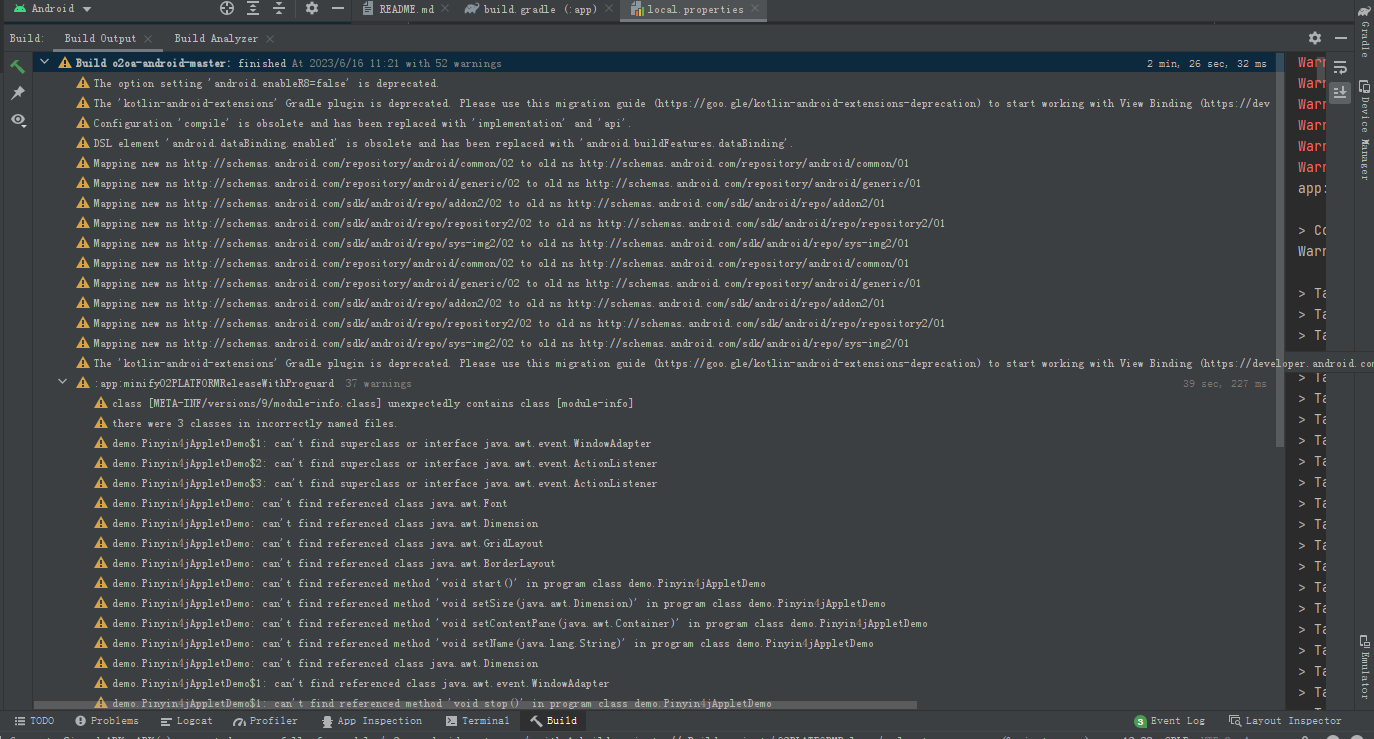Select PinyinAppletDemo$1 can't find superclass WindowAdapter warning
Screen dimensions: 1374x739
(x=372, y=444)
